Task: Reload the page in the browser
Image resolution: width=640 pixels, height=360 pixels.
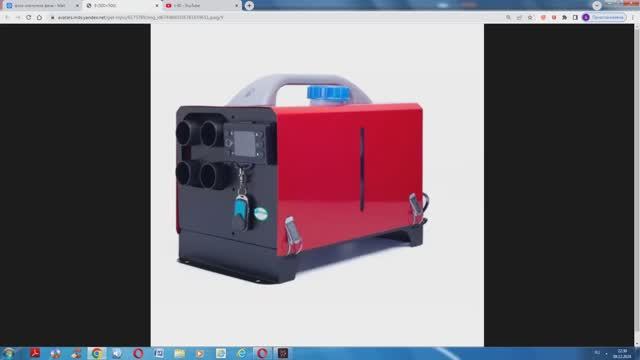Action: click(29, 18)
